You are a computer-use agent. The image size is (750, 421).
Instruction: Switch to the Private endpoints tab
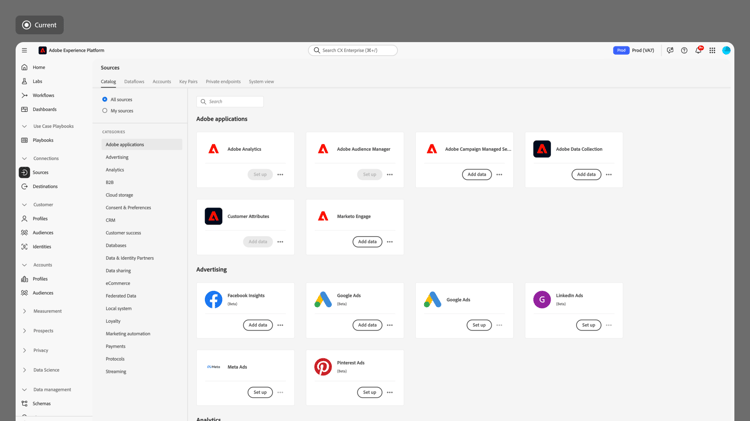coord(223,82)
